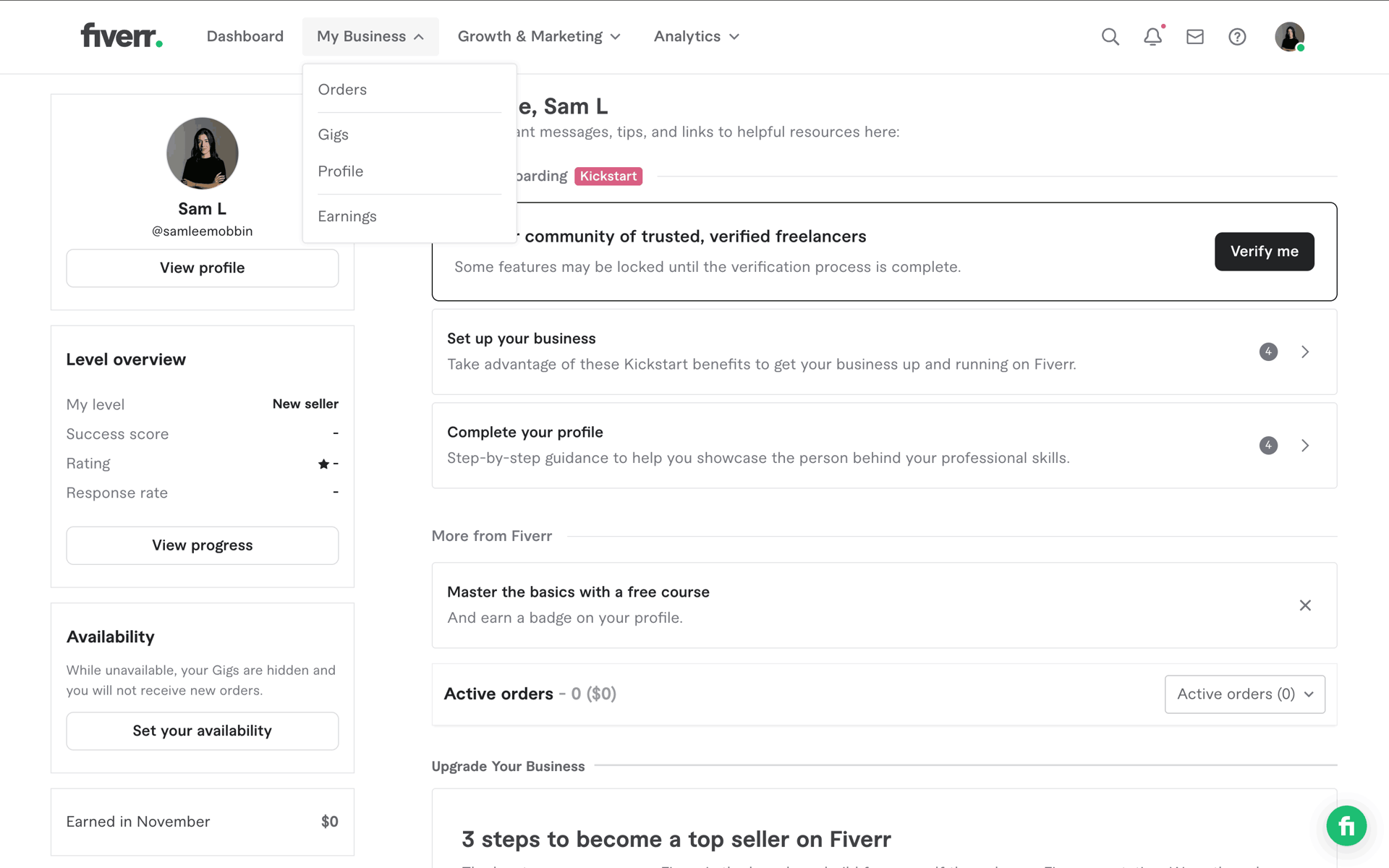Click the Success score row label
Image resolution: width=1389 pixels, height=868 pixels.
117,434
